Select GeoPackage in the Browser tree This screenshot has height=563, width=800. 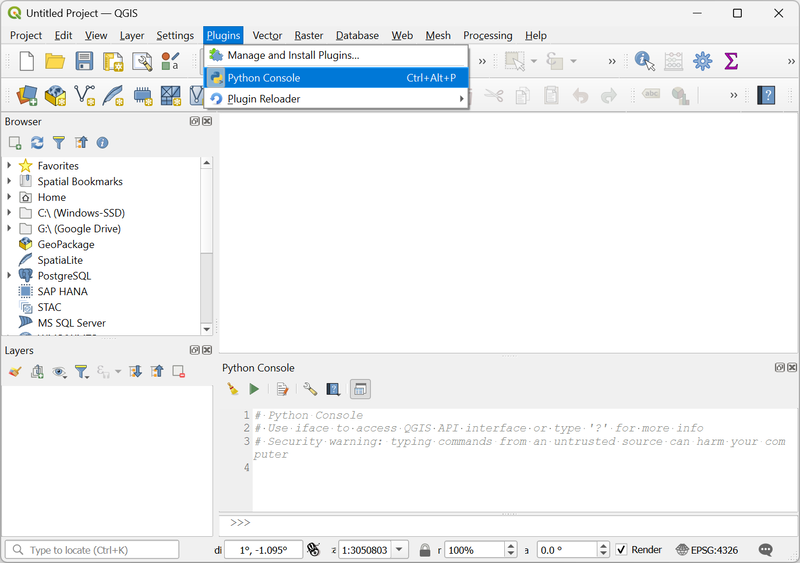(66, 244)
